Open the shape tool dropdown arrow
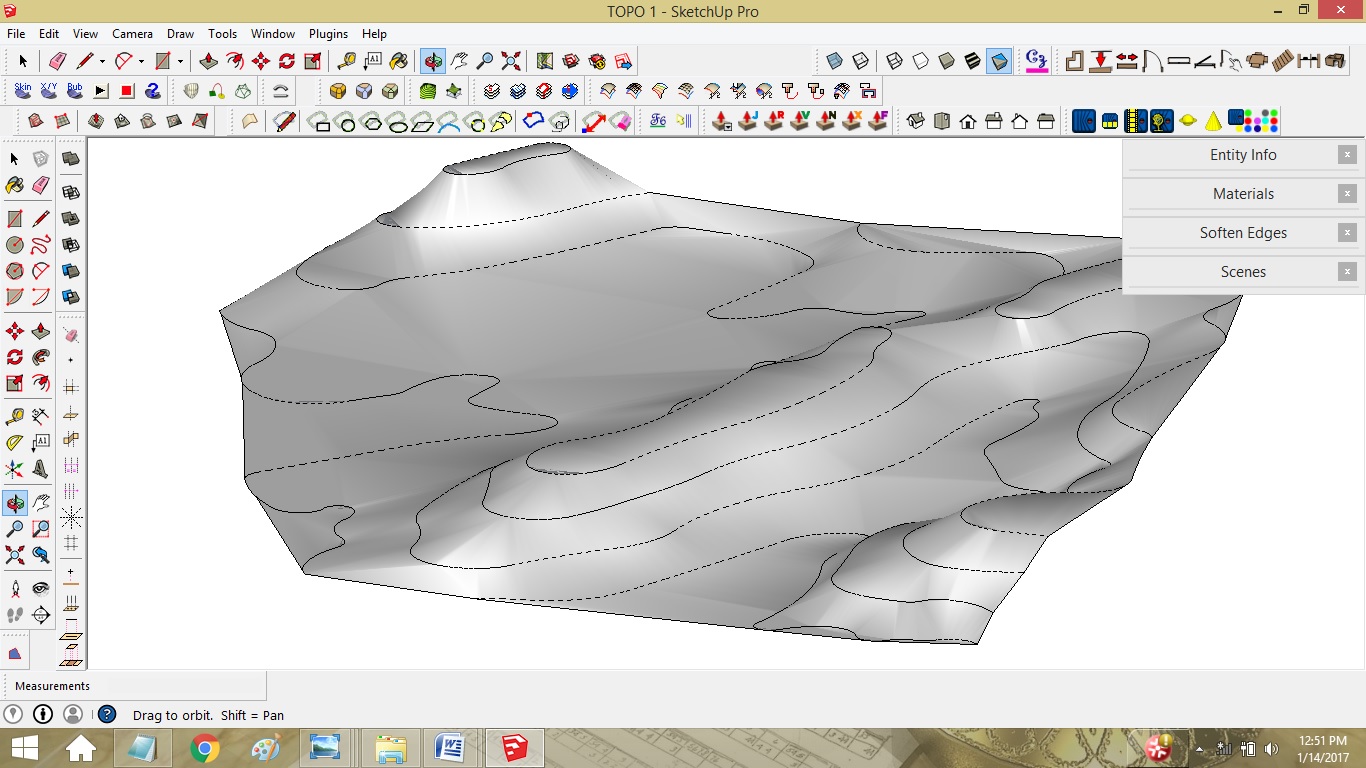 click(x=180, y=61)
